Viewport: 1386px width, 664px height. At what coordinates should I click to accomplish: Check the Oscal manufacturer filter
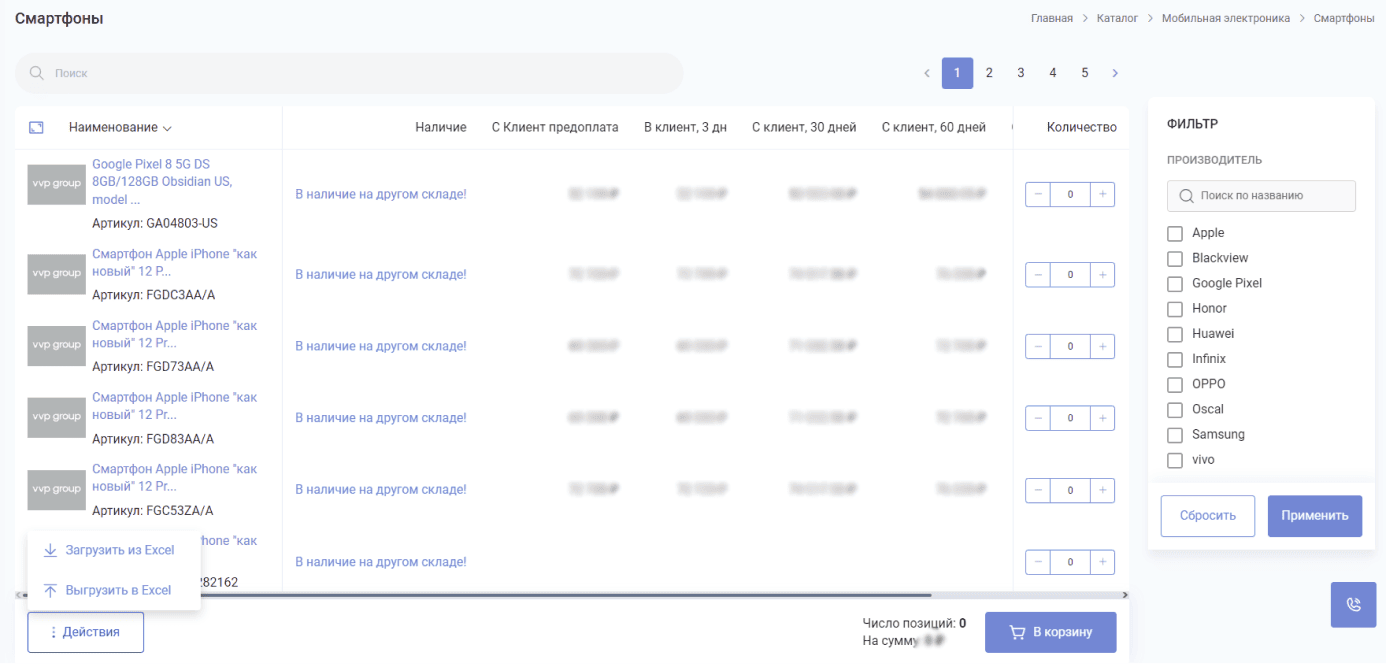click(1175, 410)
